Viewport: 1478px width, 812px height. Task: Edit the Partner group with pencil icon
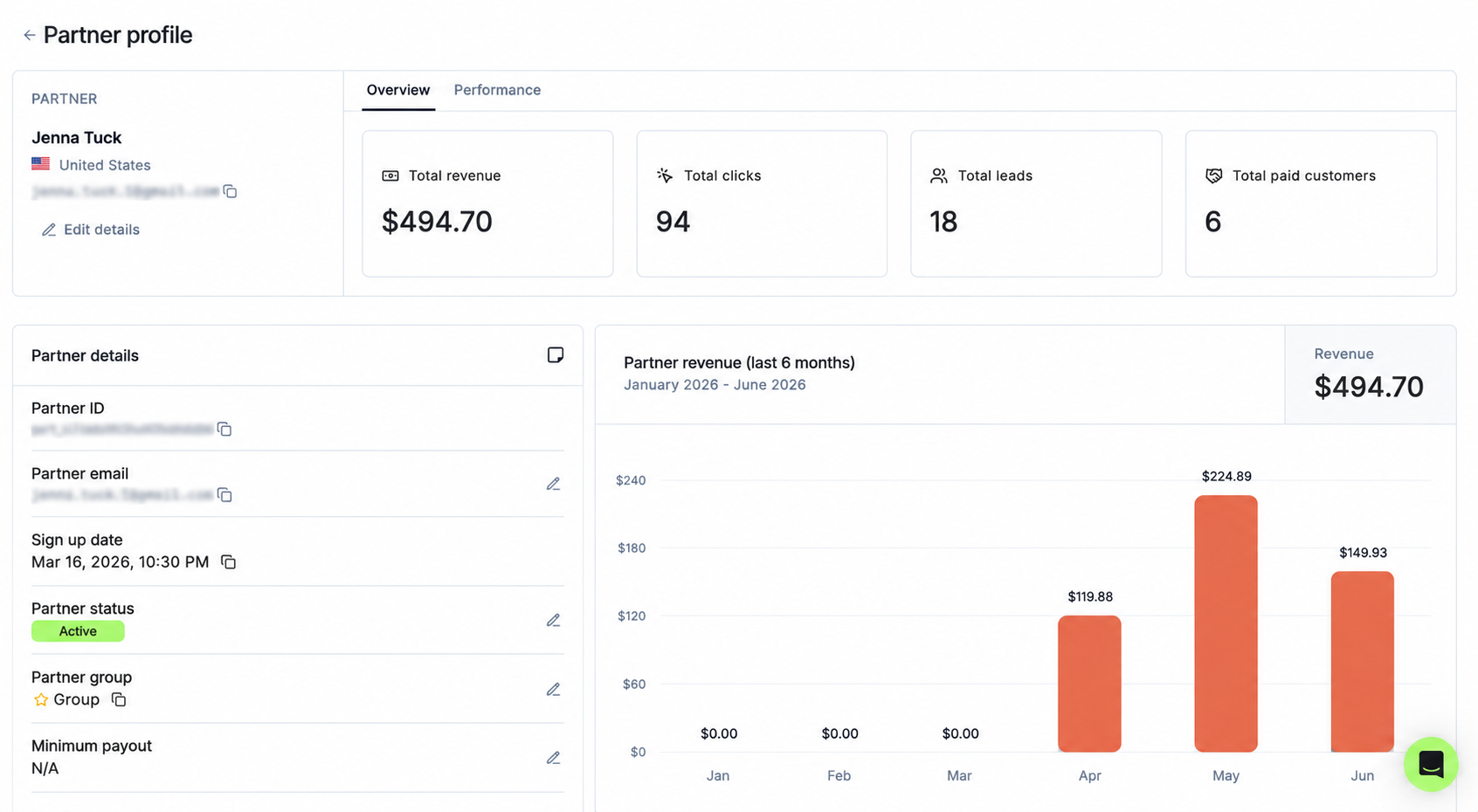coord(553,689)
